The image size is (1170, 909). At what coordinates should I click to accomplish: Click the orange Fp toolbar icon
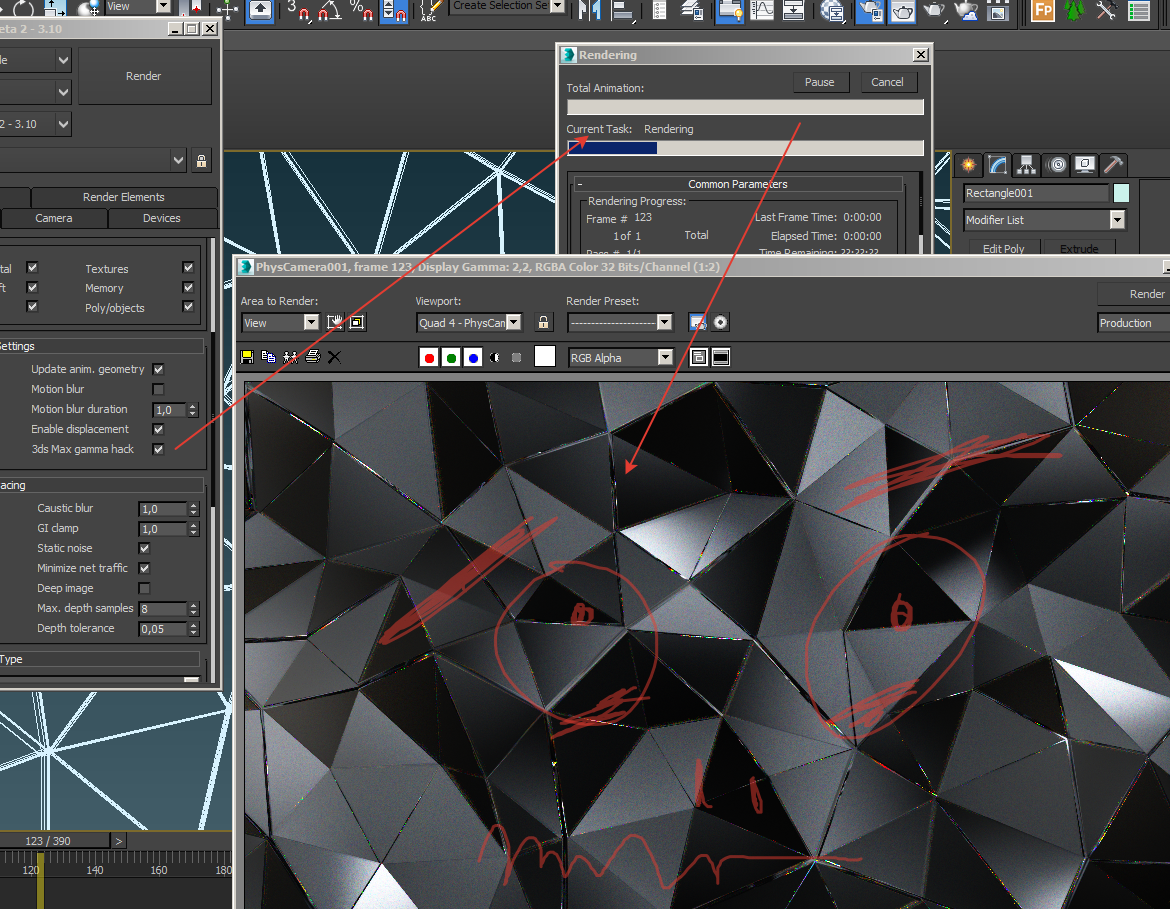coord(1042,10)
